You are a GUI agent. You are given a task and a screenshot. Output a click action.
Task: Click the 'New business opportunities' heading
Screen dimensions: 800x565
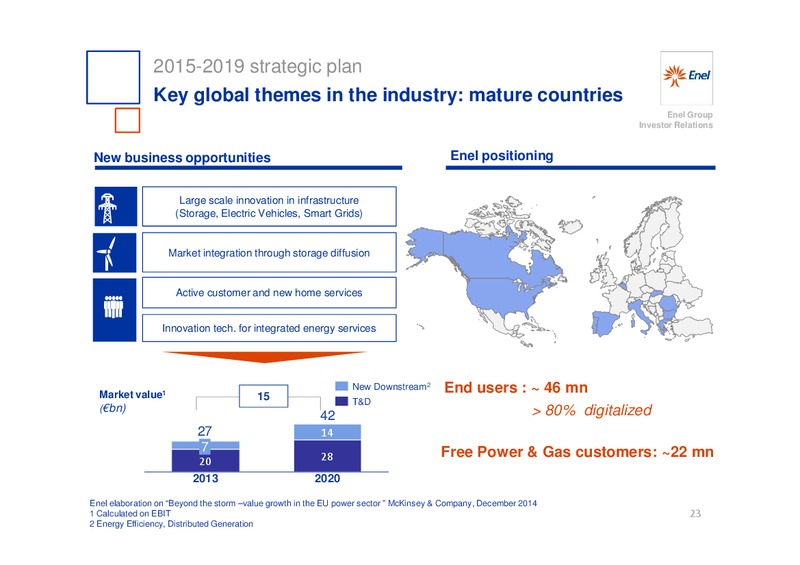pyautogui.click(x=182, y=157)
